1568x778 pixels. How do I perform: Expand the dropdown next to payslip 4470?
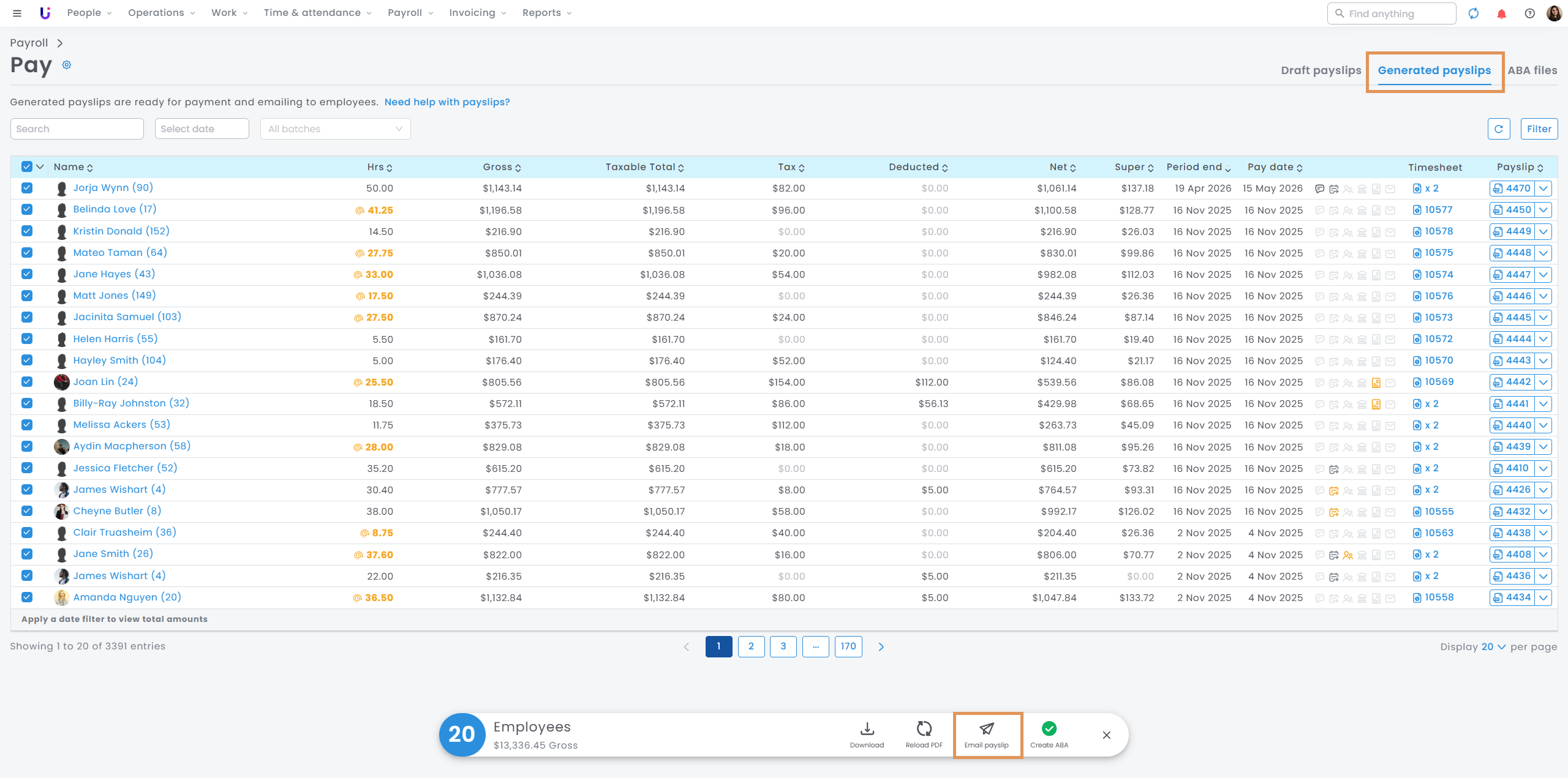[1543, 189]
